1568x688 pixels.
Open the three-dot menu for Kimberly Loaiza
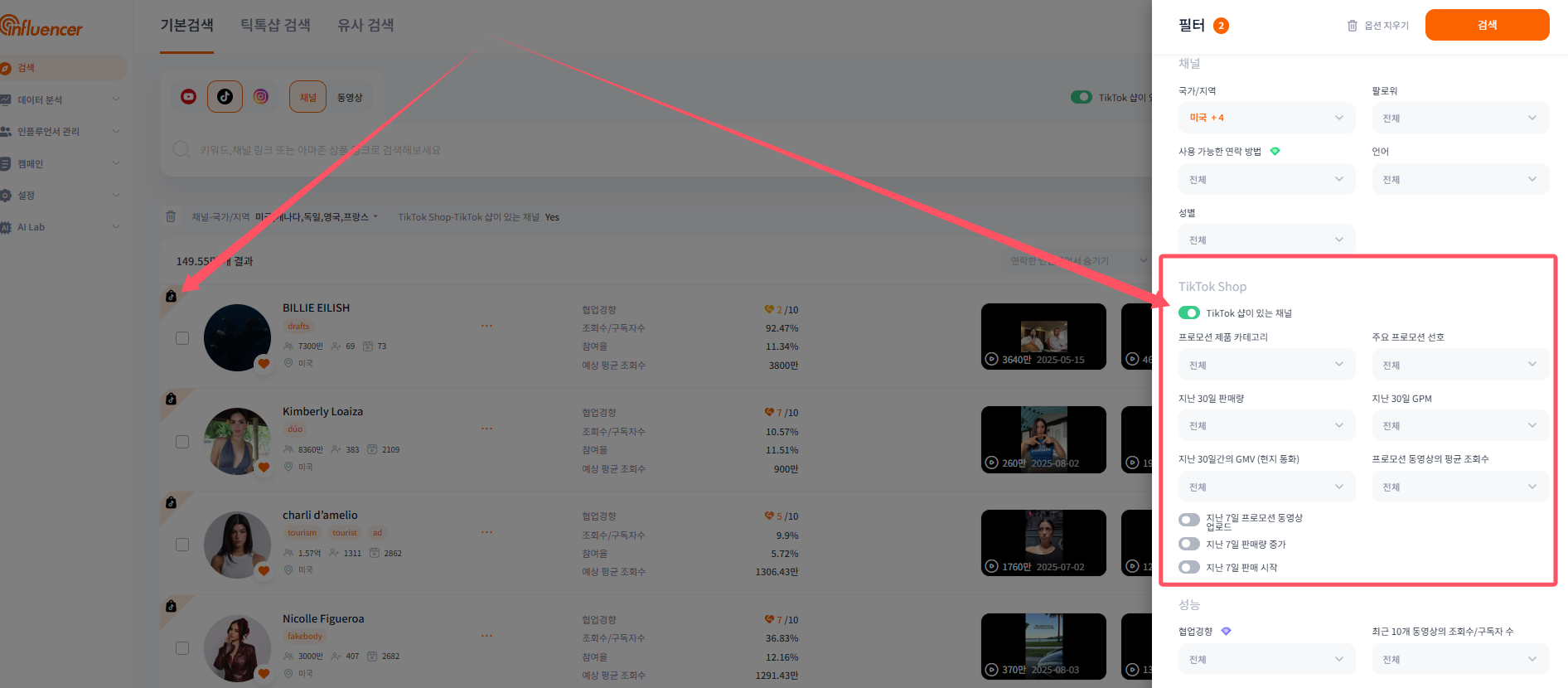(486, 429)
